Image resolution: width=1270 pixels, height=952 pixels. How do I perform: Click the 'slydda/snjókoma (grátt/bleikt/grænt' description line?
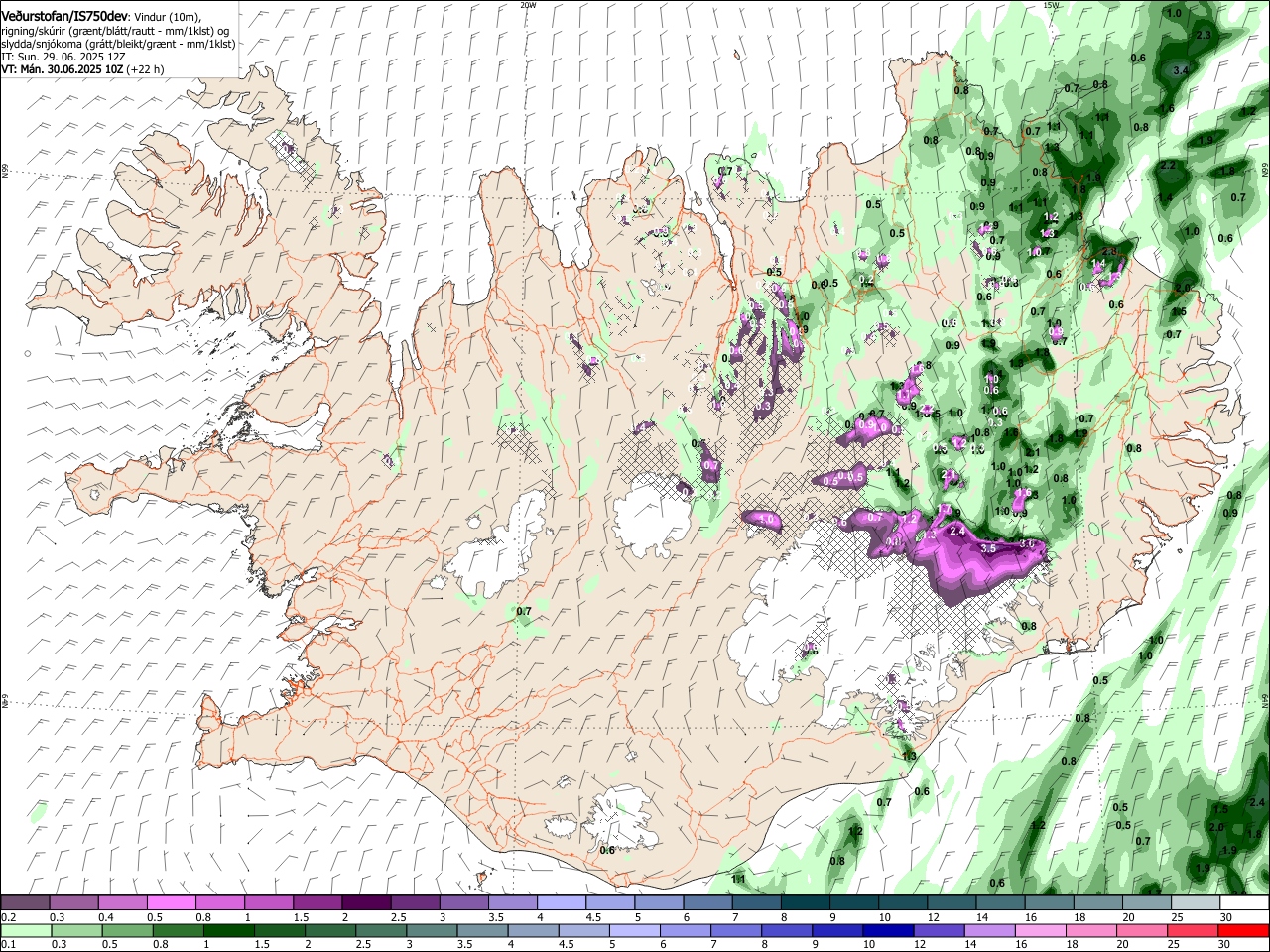118,44
